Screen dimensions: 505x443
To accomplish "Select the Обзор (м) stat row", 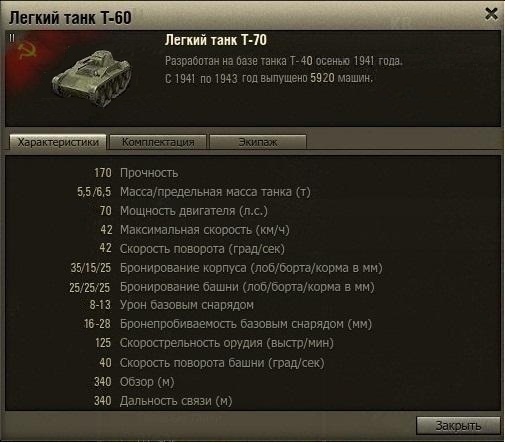I will click(x=134, y=382).
